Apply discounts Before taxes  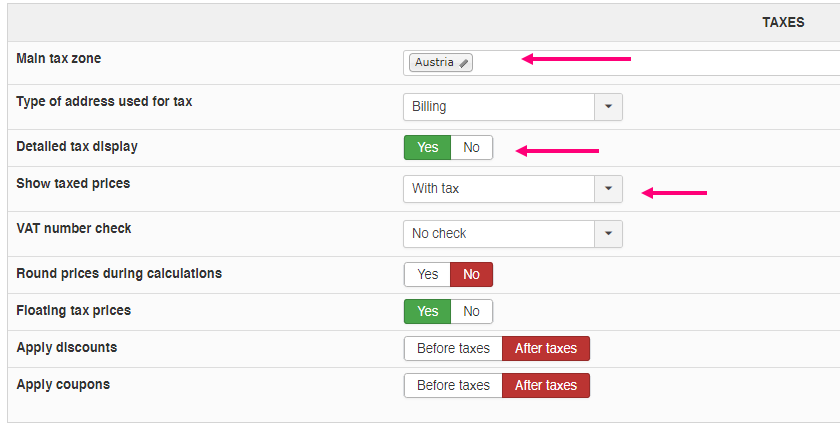click(453, 348)
